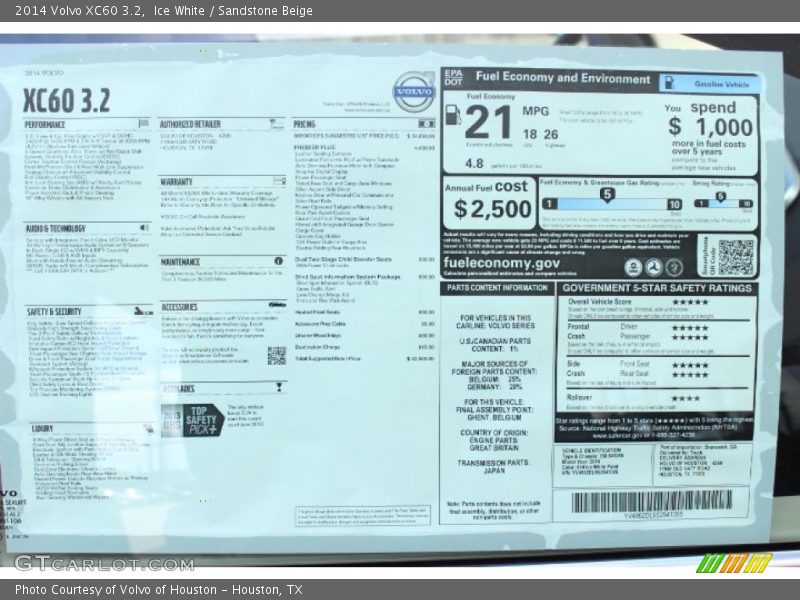This screenshot has height=600, width=800.
Task: Click the 5 marker on Smog Rating bar
Action: click(720, 196)
